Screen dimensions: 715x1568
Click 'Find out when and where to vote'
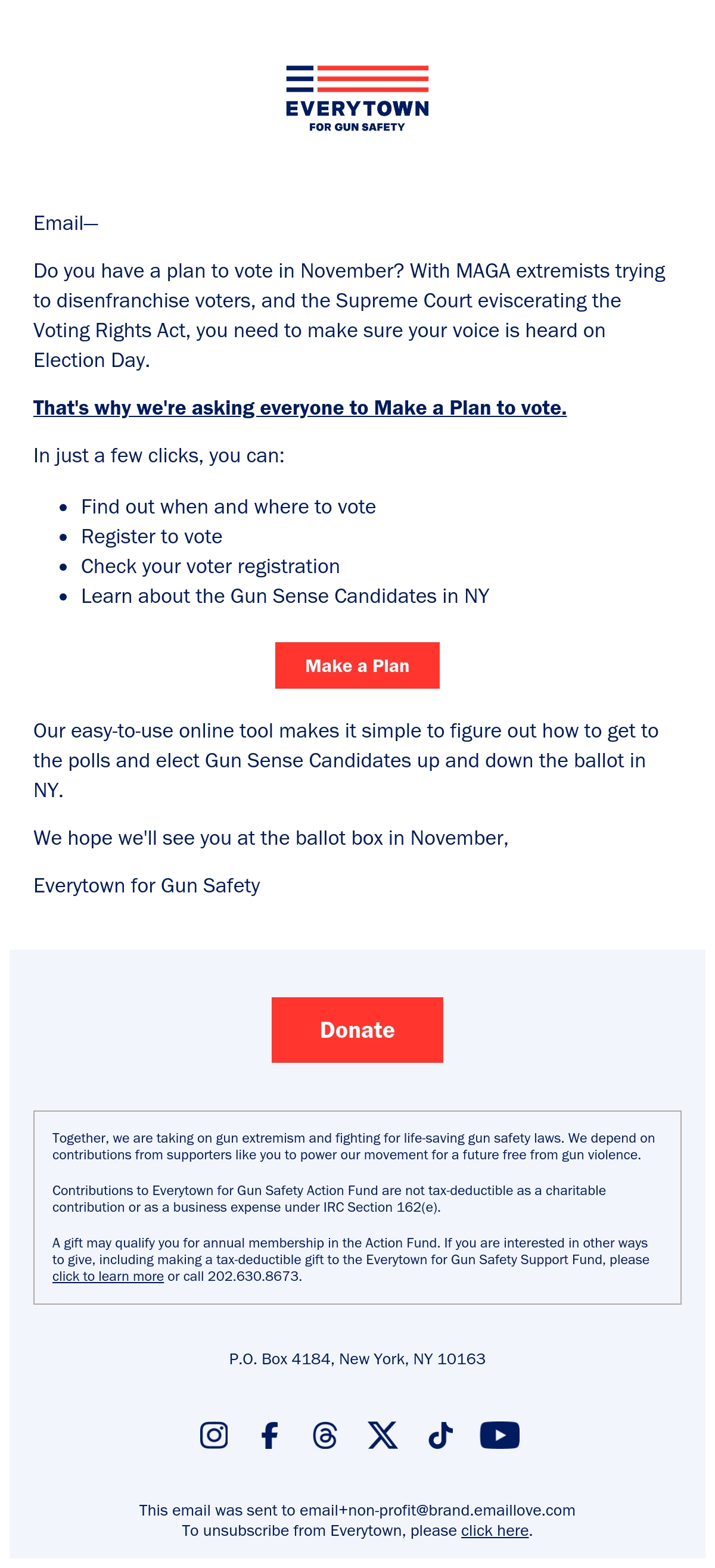(x=228, y=506)
